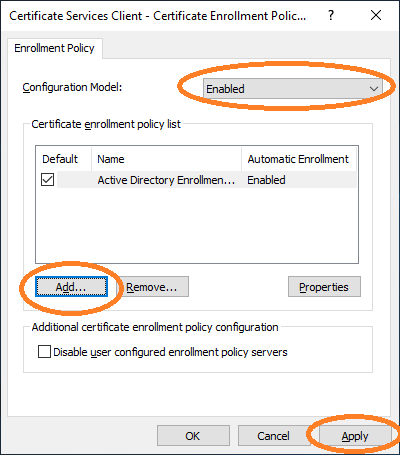Apply the enrollment policy settings
This screenshot has height=456, width=400.
(355, 436)
